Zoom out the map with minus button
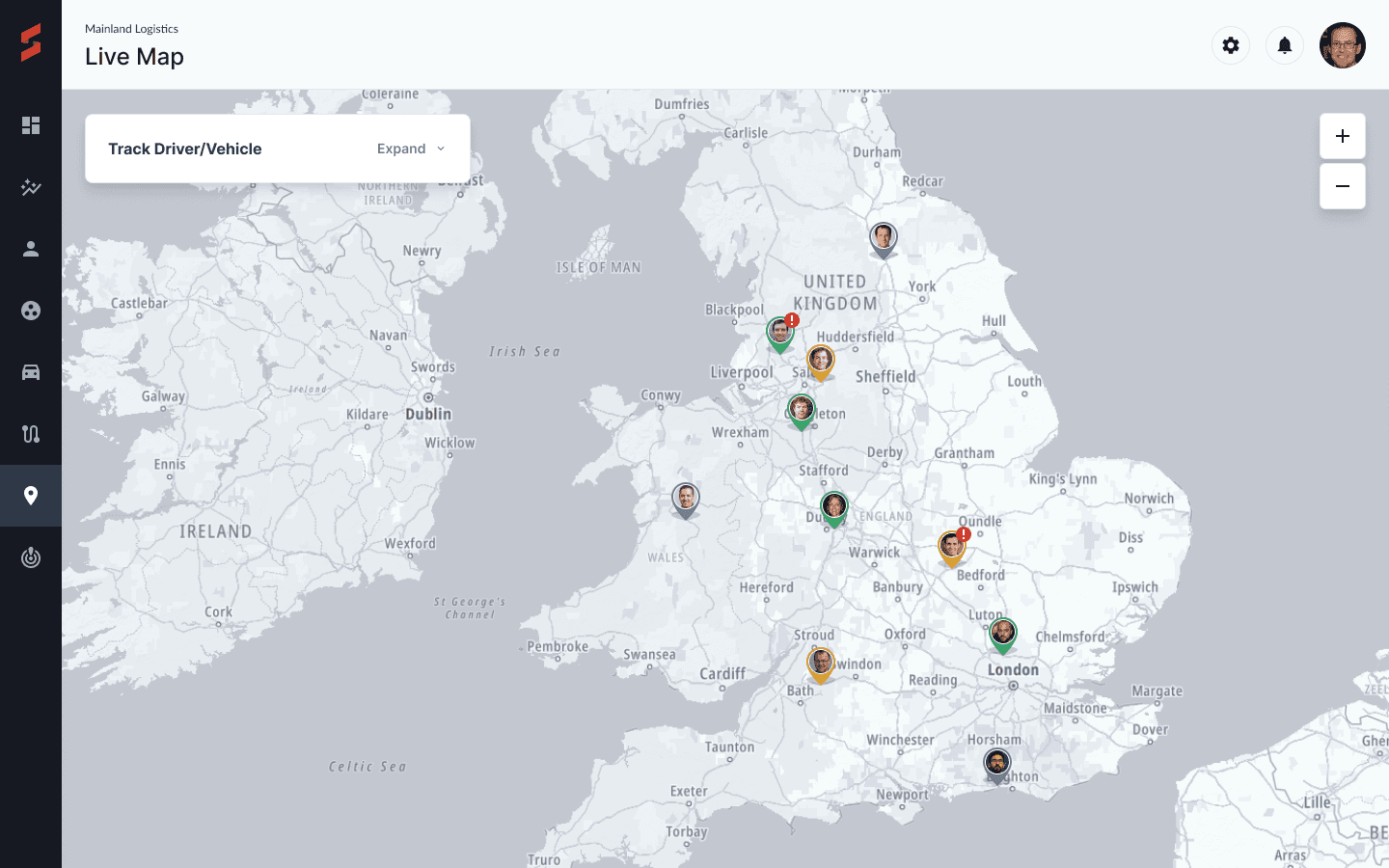Screen dimensions: 1389x868 click(1343, 186)
